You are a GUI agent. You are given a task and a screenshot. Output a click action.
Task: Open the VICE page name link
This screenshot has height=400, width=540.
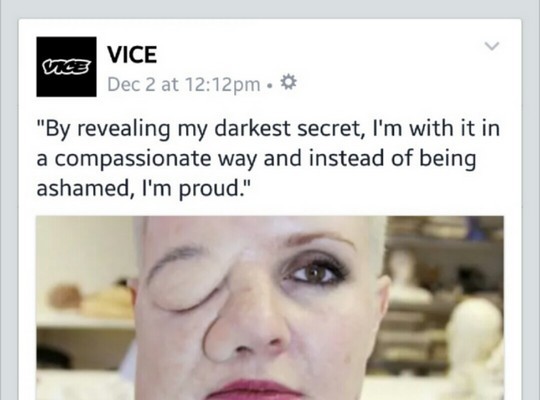[132, 54]
